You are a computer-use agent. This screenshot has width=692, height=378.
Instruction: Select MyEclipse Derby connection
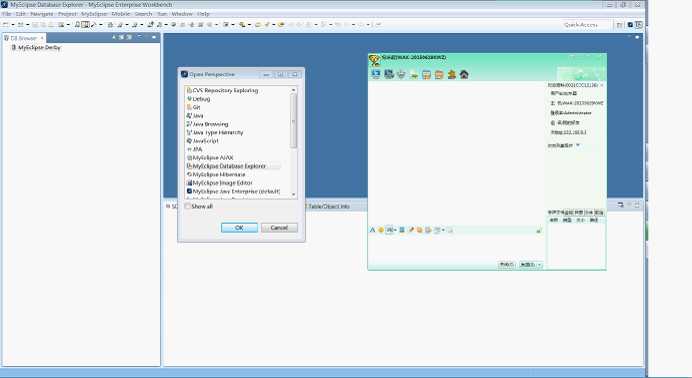(36, 48)
